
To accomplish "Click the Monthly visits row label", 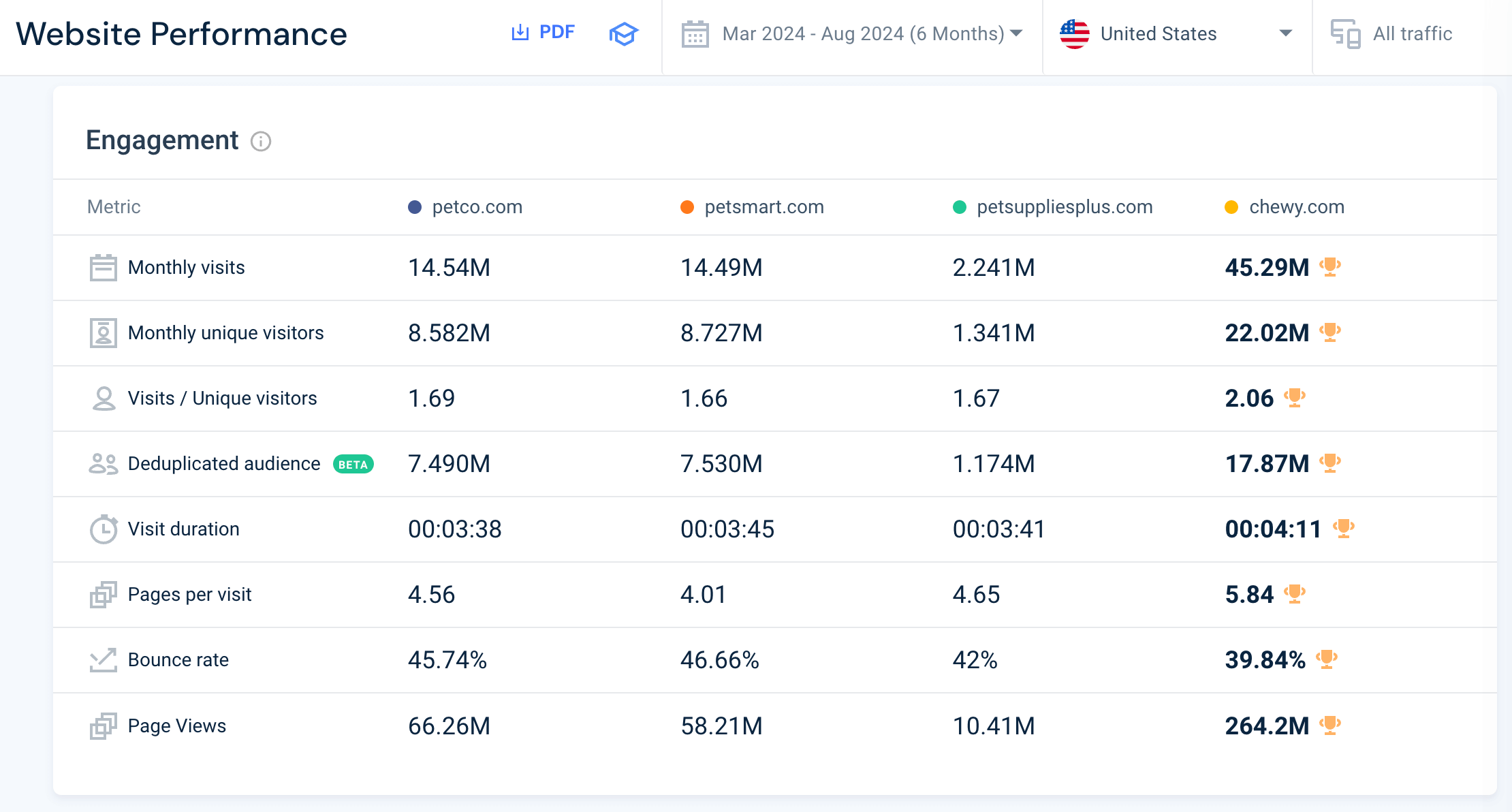I will (x=186, y=268).
